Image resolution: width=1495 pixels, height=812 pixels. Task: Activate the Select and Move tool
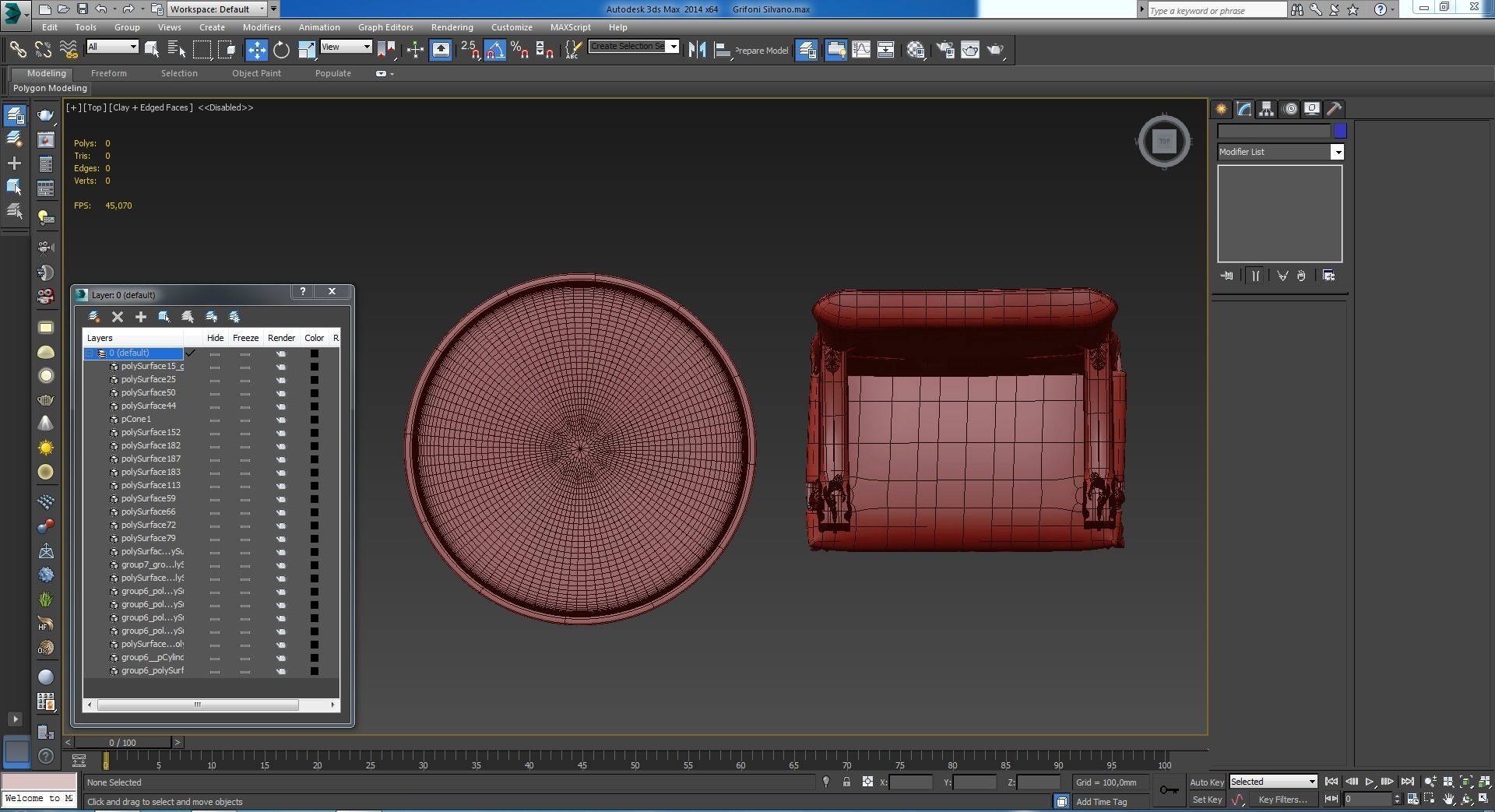point(256,50)
